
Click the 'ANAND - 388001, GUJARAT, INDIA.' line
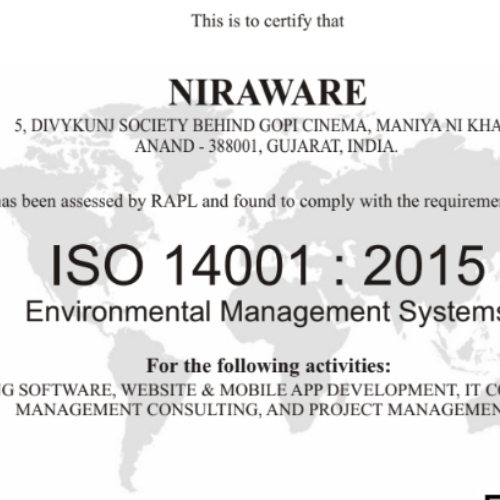click(x=266, y=146)
